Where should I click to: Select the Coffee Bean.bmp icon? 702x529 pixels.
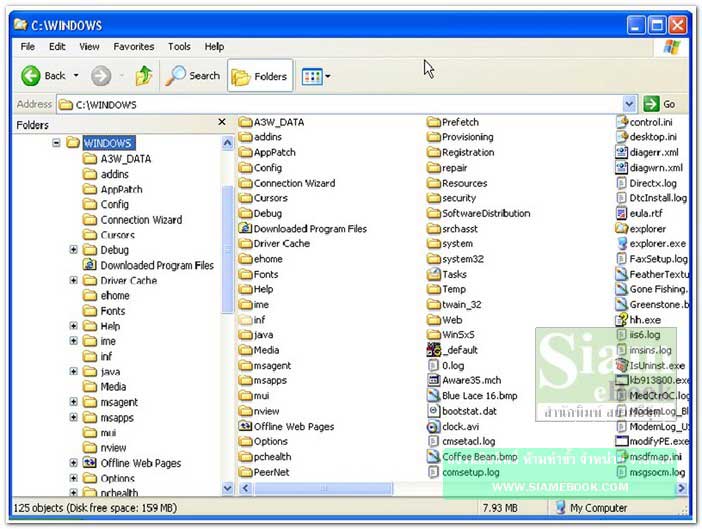[434, 456]
